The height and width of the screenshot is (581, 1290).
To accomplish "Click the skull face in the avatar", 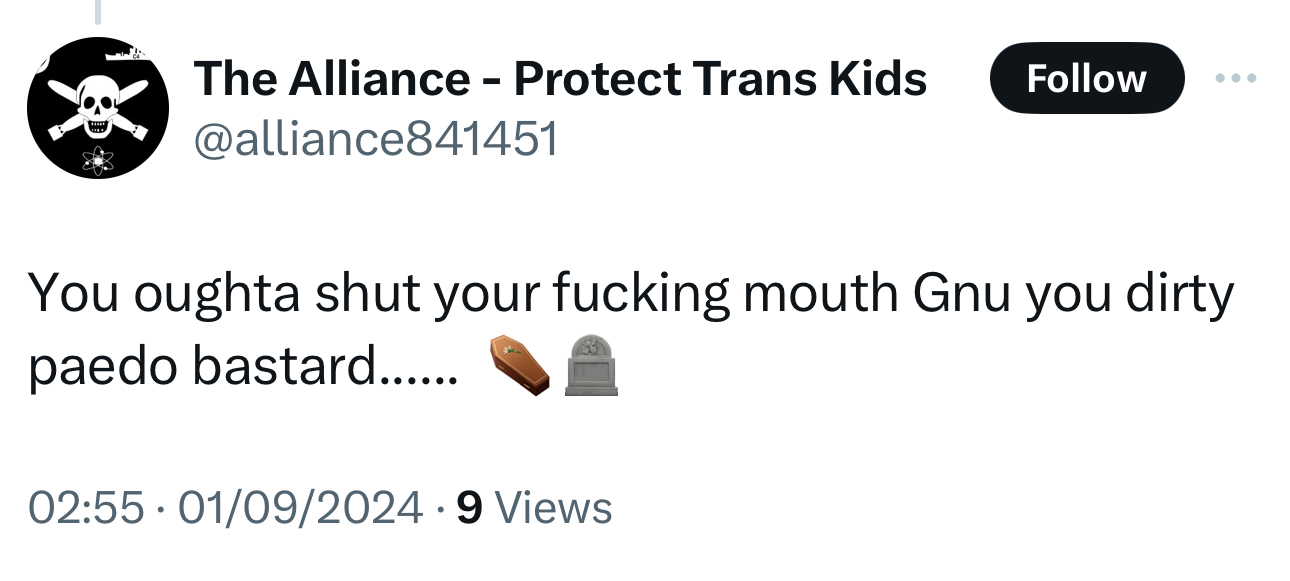I will (97, 103).
